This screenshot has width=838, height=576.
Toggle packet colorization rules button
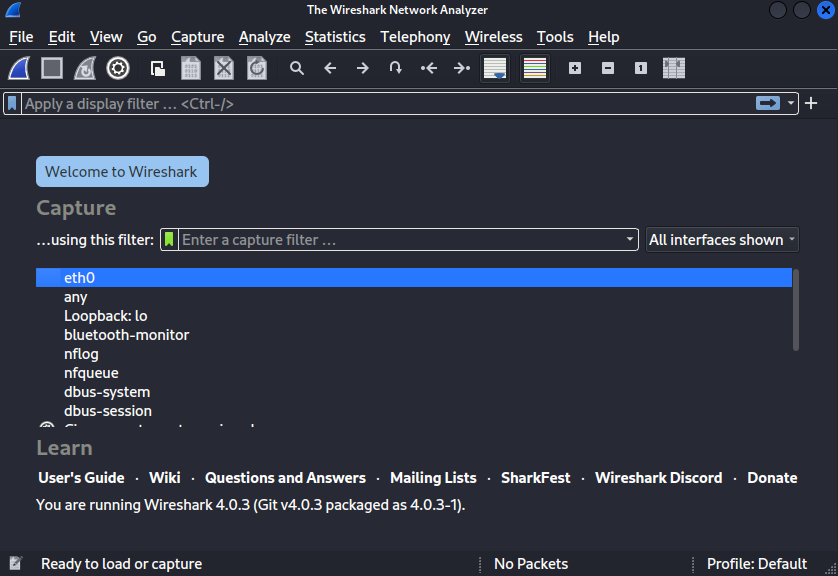535,68
